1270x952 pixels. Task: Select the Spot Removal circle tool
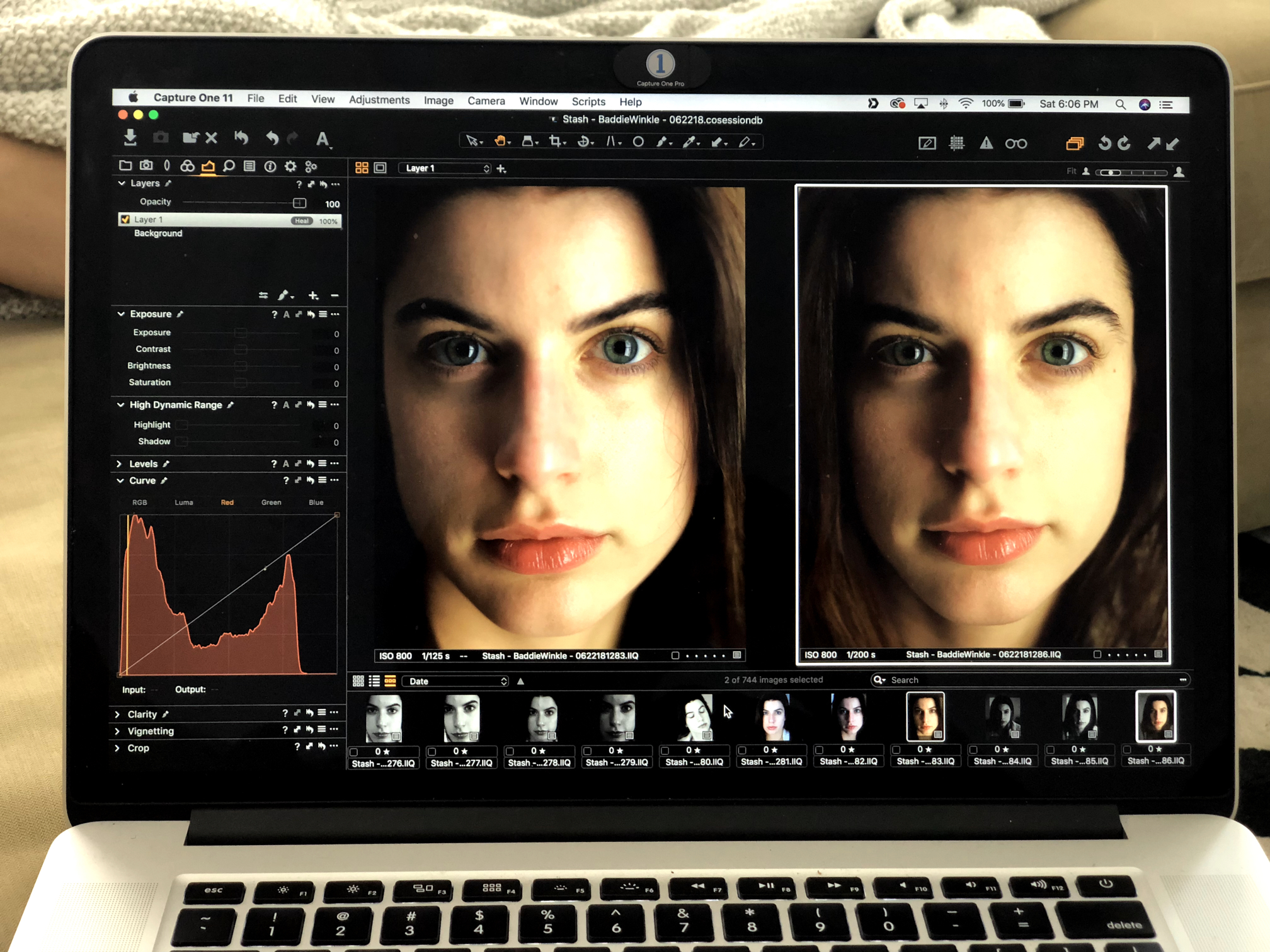click(638, 142)
